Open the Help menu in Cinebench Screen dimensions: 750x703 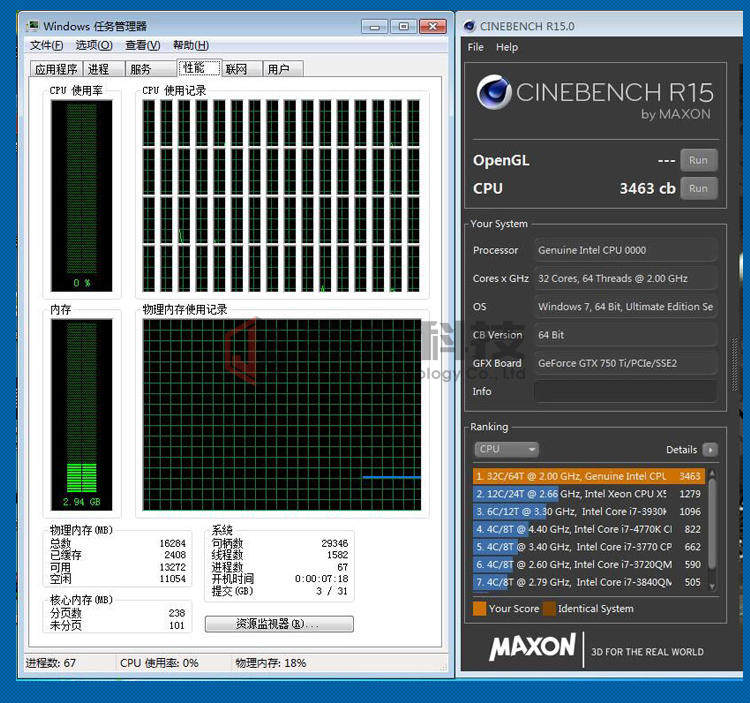(507, 47)
